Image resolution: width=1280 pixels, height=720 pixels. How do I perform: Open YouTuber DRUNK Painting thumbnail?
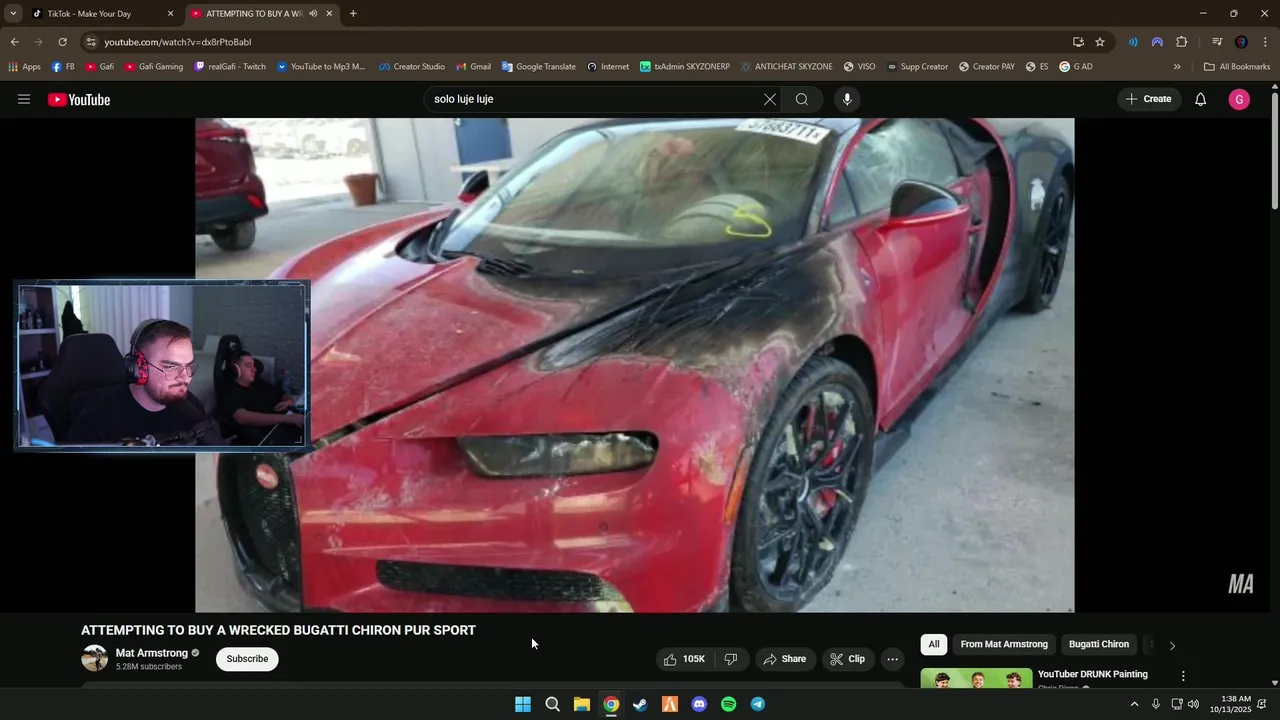(976, 678)
